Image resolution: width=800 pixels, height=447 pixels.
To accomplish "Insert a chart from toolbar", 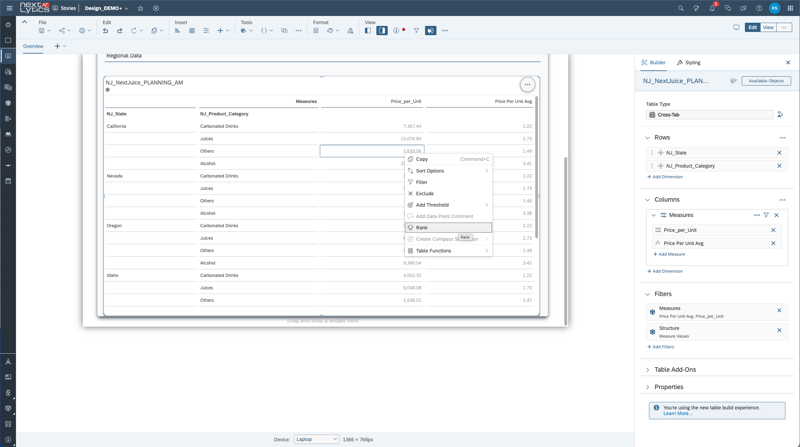I will 178,31.
